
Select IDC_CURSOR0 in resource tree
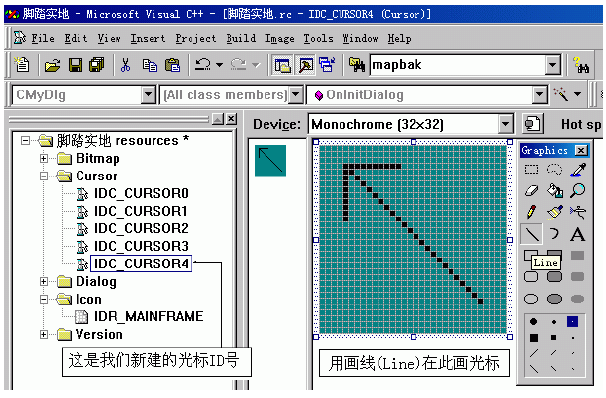pyautogui.click(x=141, y=193)
